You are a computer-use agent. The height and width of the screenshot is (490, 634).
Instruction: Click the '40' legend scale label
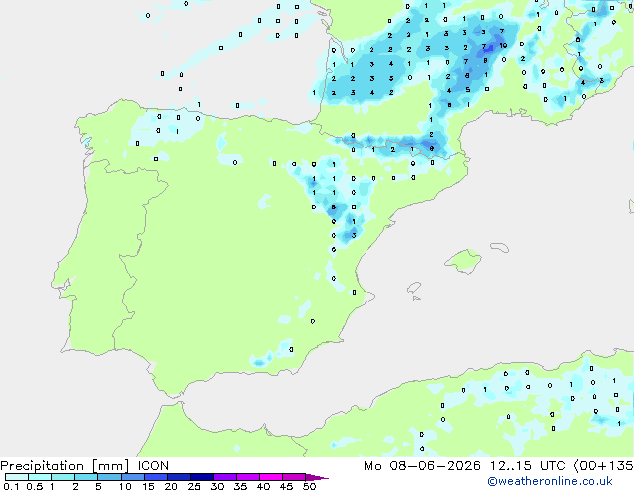(x=263, y=486)
